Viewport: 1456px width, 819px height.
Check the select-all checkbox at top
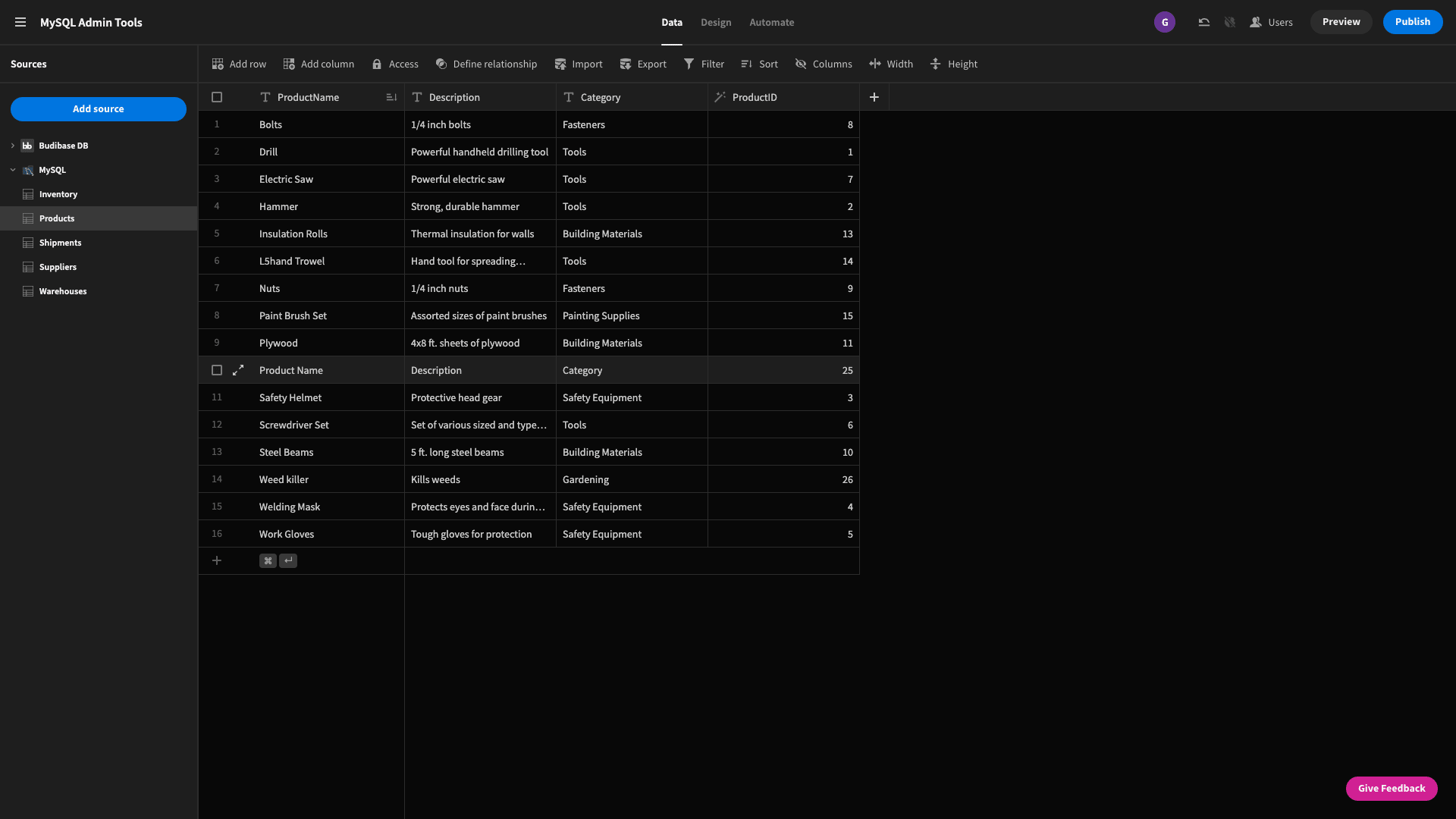(216, 97)
